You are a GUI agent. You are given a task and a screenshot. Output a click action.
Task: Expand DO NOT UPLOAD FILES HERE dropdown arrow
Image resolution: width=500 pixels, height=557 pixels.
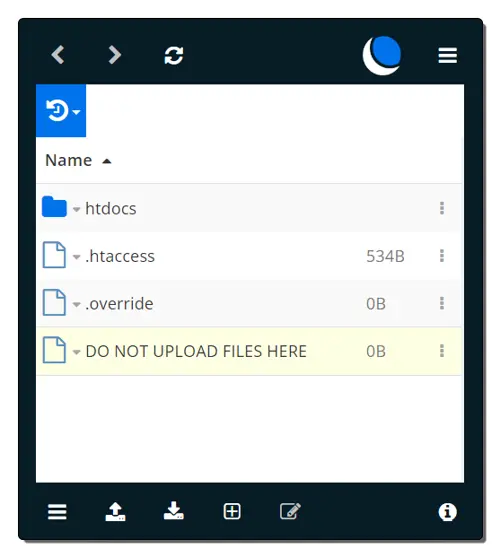pos(76,352)
